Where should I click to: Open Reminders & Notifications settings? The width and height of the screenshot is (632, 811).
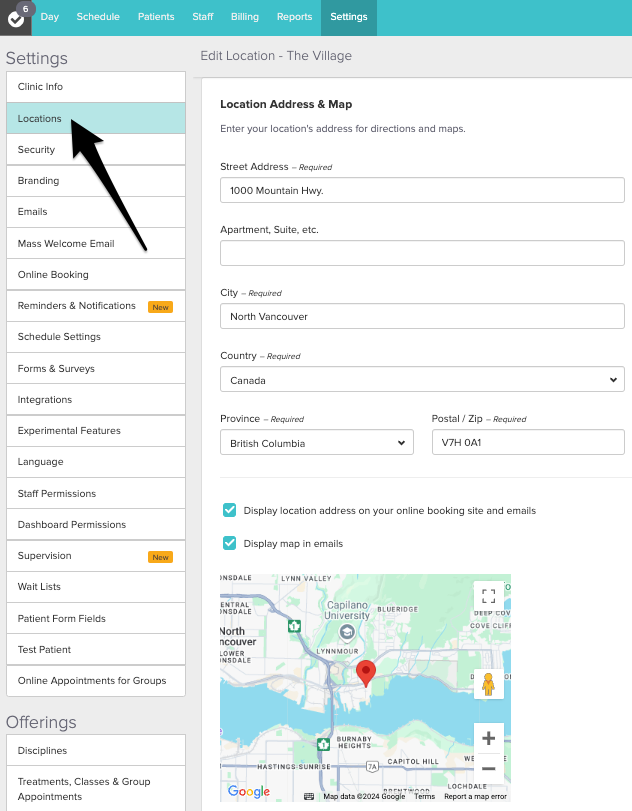96,306
